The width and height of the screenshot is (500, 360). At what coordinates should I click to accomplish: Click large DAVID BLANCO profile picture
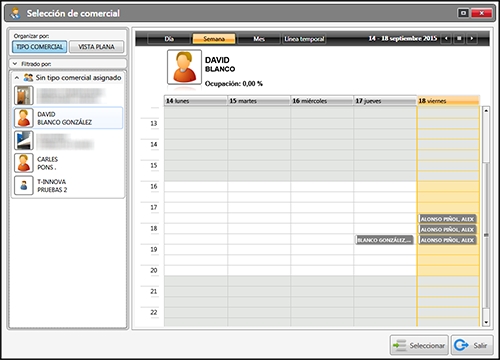[184, 67]
